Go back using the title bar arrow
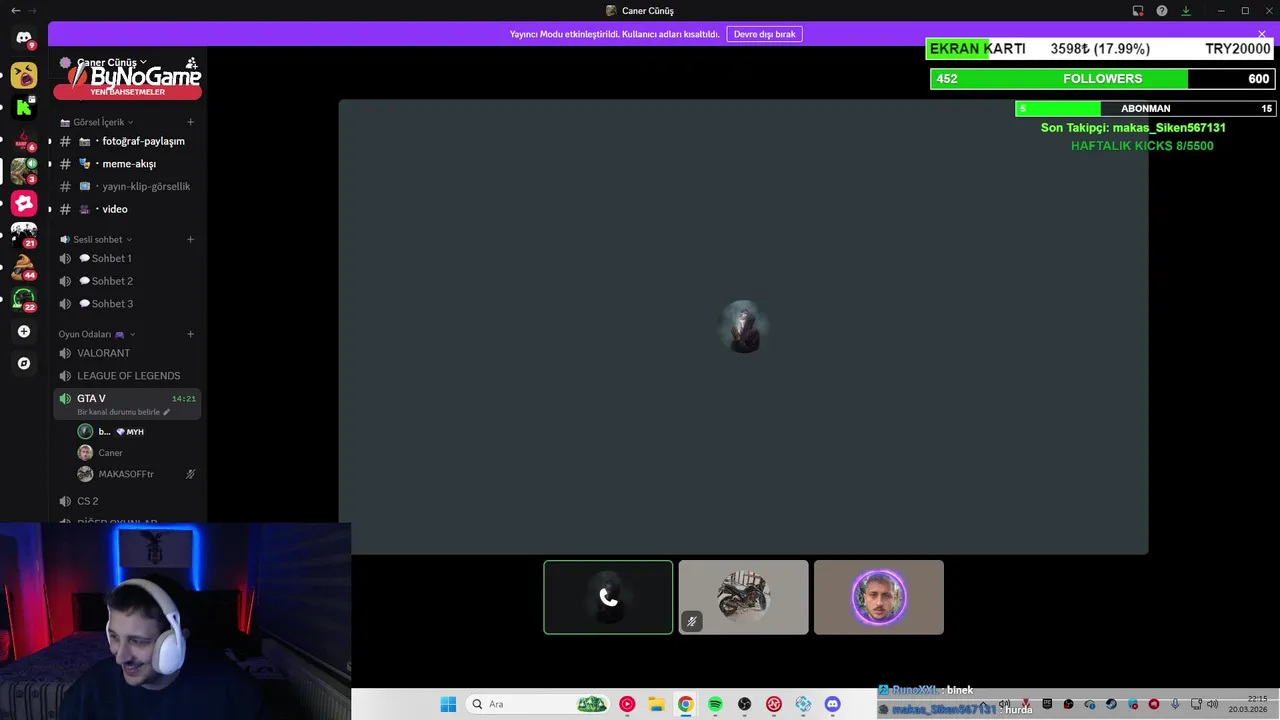Screen dimensions: 1280x720 [15, 10]
